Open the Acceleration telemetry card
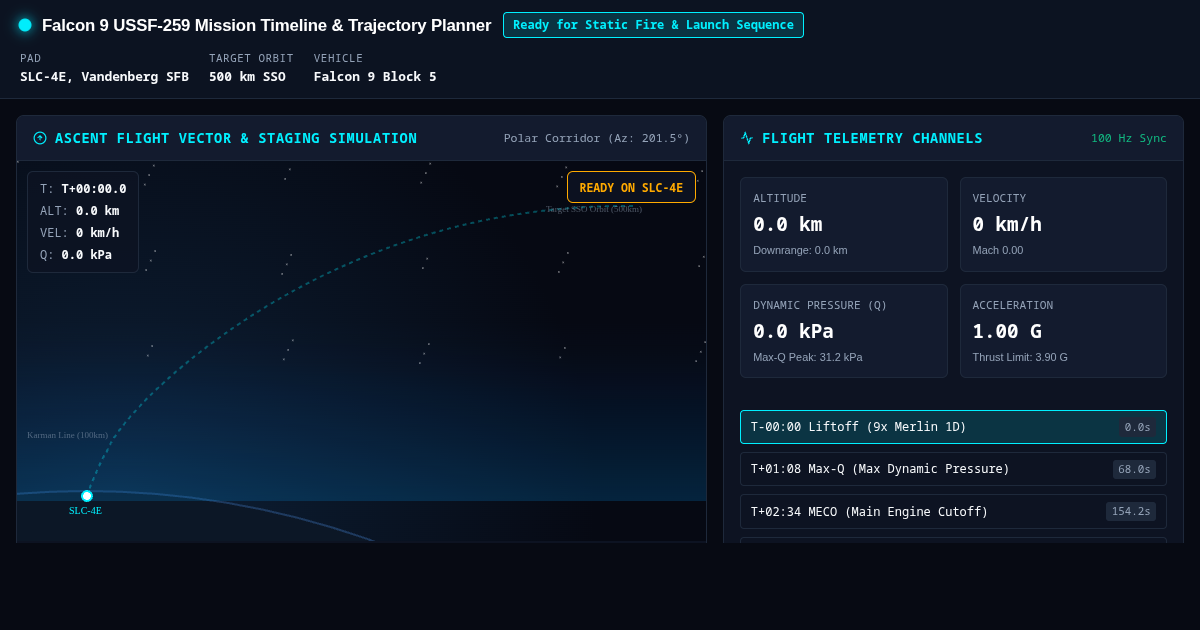This screenshot has height=630, width=1200. [1063, 331]
